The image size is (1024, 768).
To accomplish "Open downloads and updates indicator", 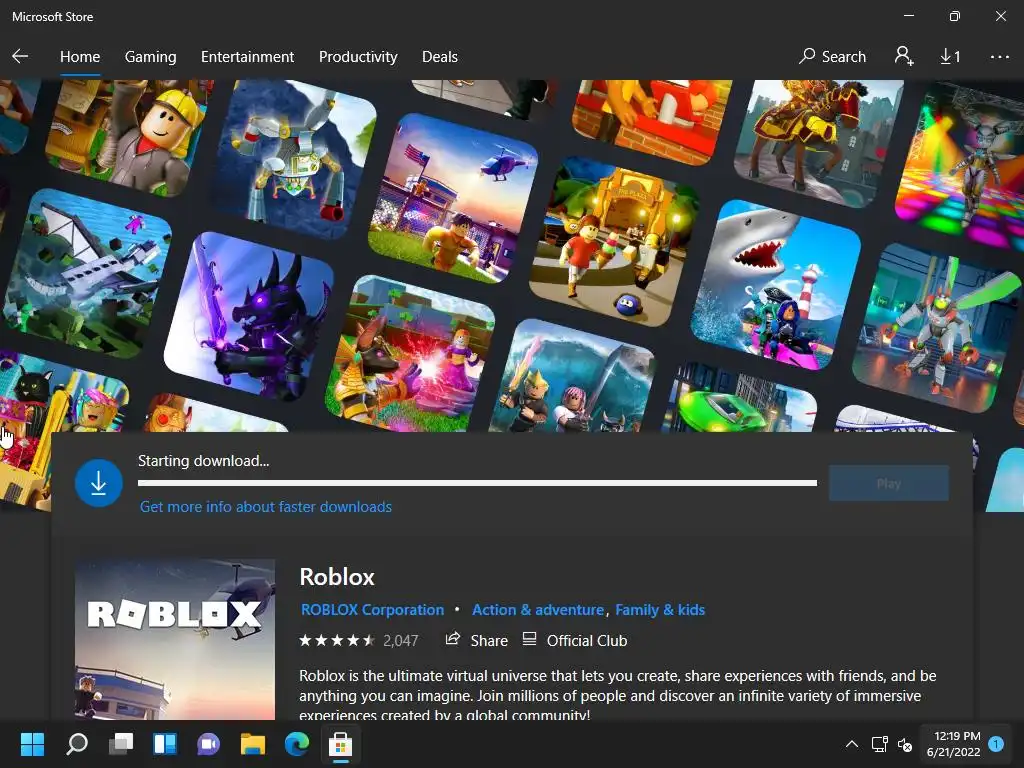I will click(x=950, y=57).
